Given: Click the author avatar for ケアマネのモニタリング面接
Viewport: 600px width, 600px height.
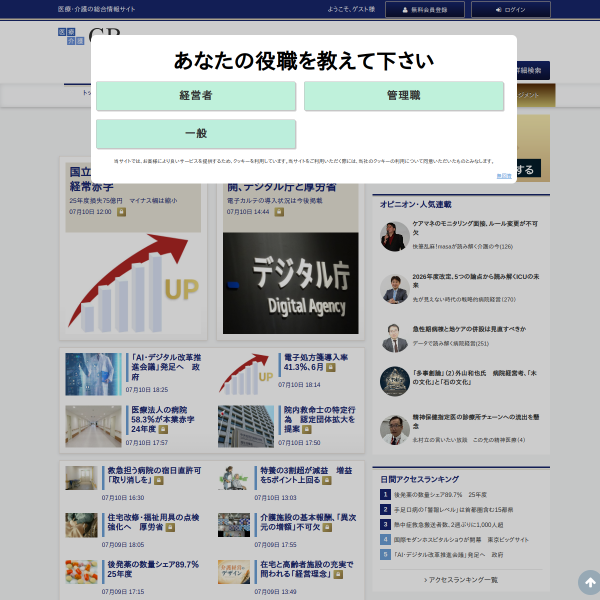Looking at the screenshot, I should 395,236.
